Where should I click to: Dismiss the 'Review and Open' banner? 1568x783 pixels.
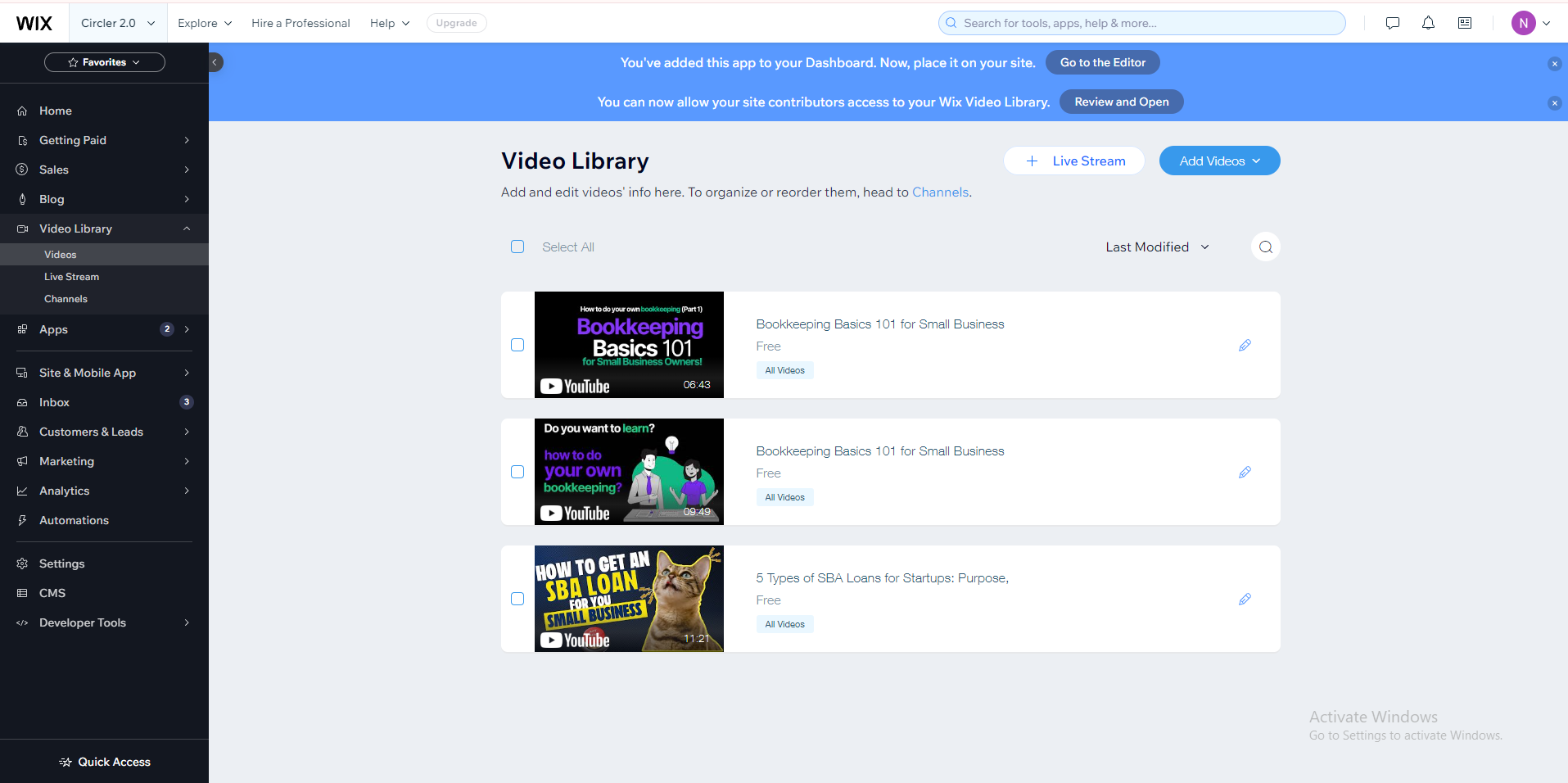[x=1554, y=103]
